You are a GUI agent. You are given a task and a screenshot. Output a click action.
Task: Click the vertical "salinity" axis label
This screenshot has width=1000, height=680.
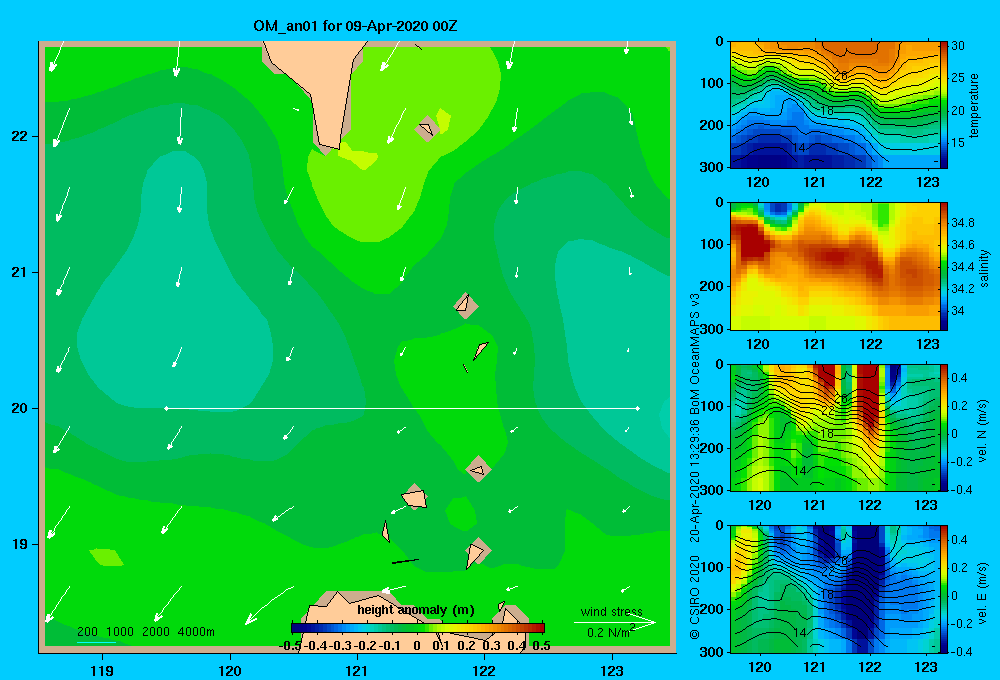point(984,268)
